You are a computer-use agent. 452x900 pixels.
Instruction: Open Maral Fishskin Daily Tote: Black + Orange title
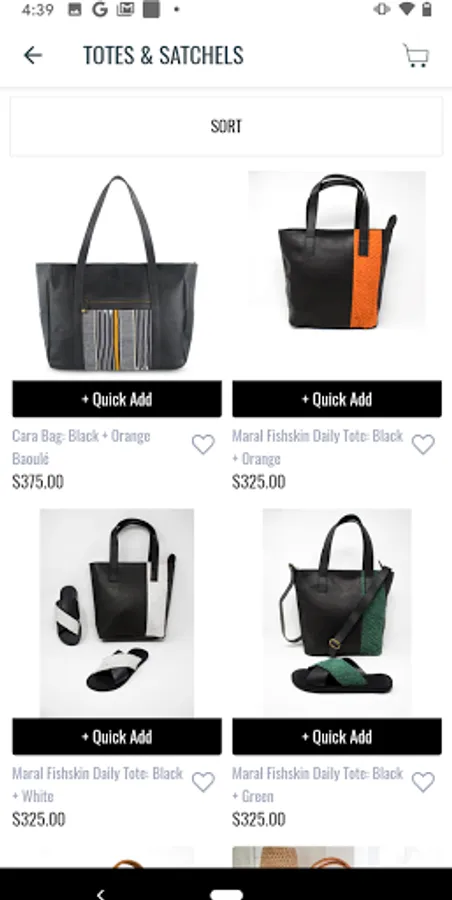(x=318, y=447)
